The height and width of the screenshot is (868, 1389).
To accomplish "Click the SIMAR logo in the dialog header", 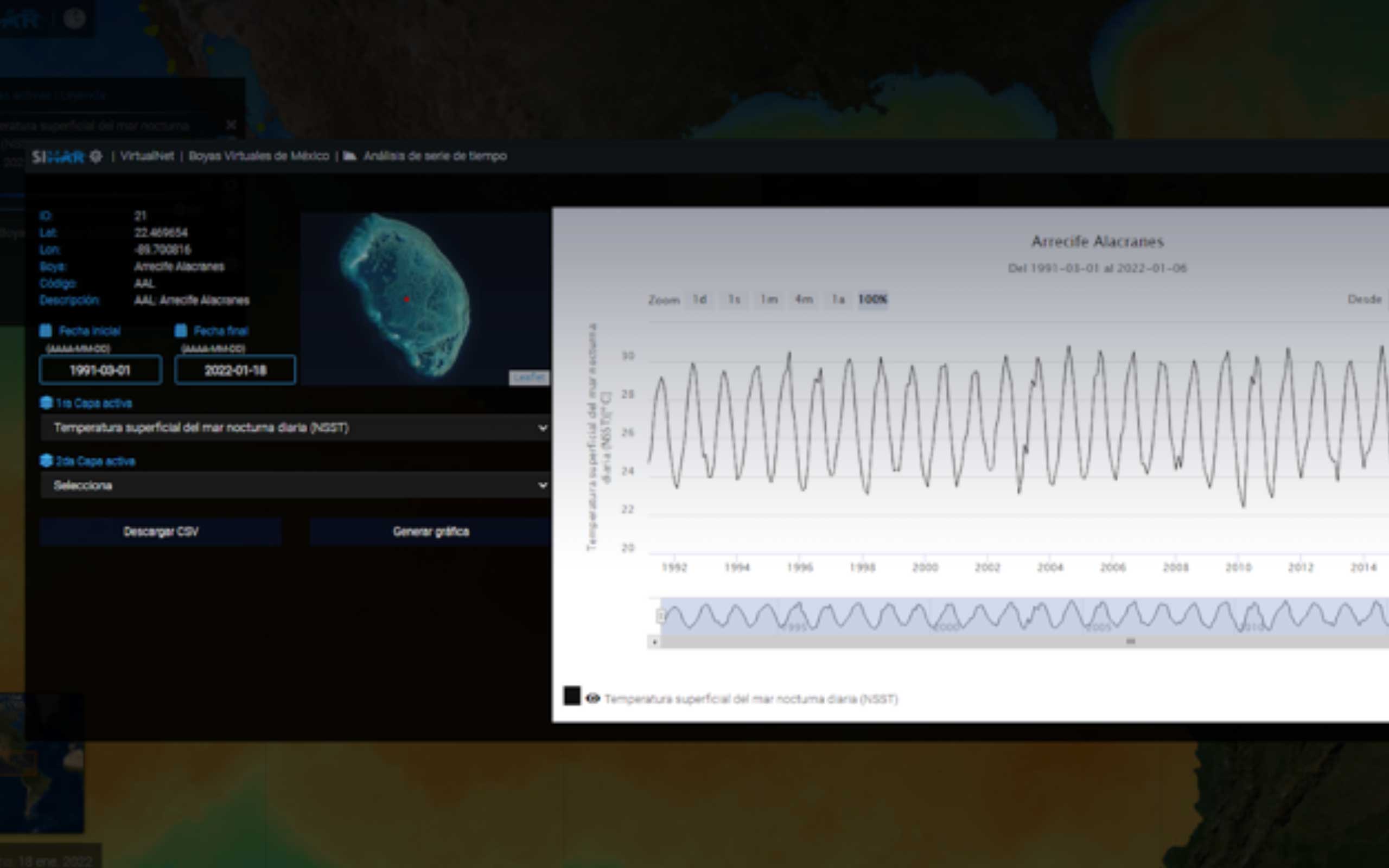I will tap(59, 157).
